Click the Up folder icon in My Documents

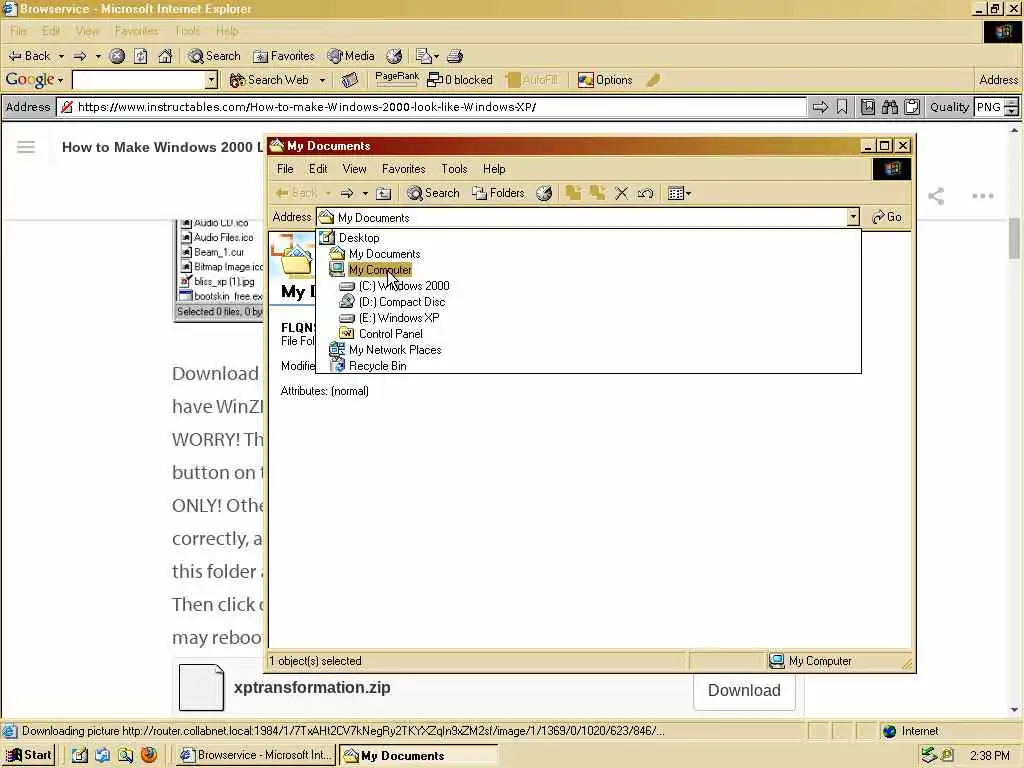tap(384, 193)
